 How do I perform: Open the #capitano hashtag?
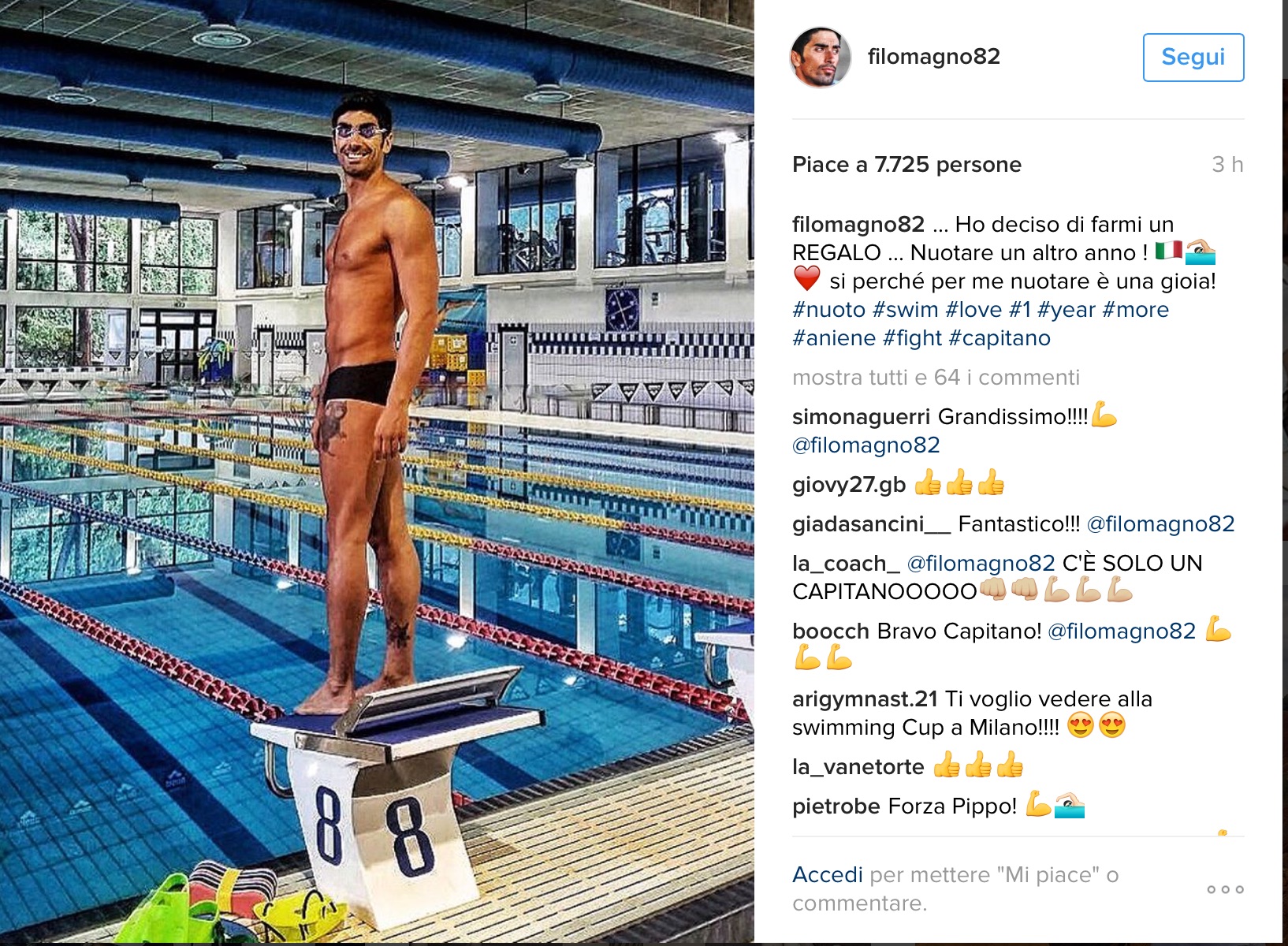click(x=1000, y=338)
